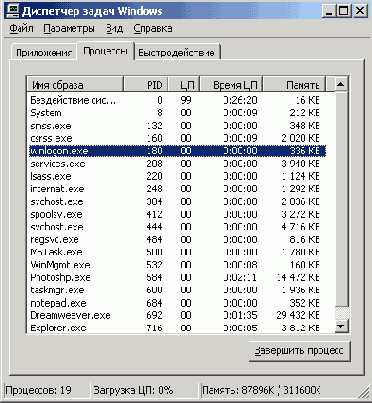The width and height of the screenshot is (372, 403).
Task: Select the Photoshp.exe process
Action: pos(177,277)
